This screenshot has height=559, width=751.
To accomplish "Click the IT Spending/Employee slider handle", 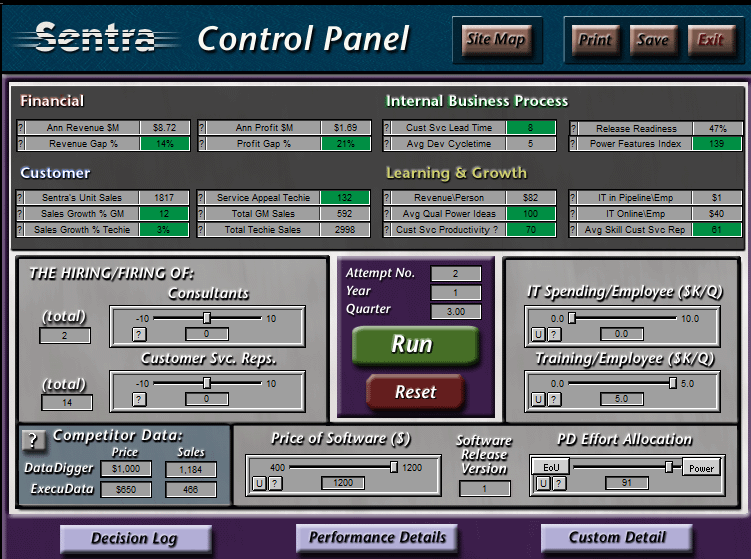I will tap(572, 318).
